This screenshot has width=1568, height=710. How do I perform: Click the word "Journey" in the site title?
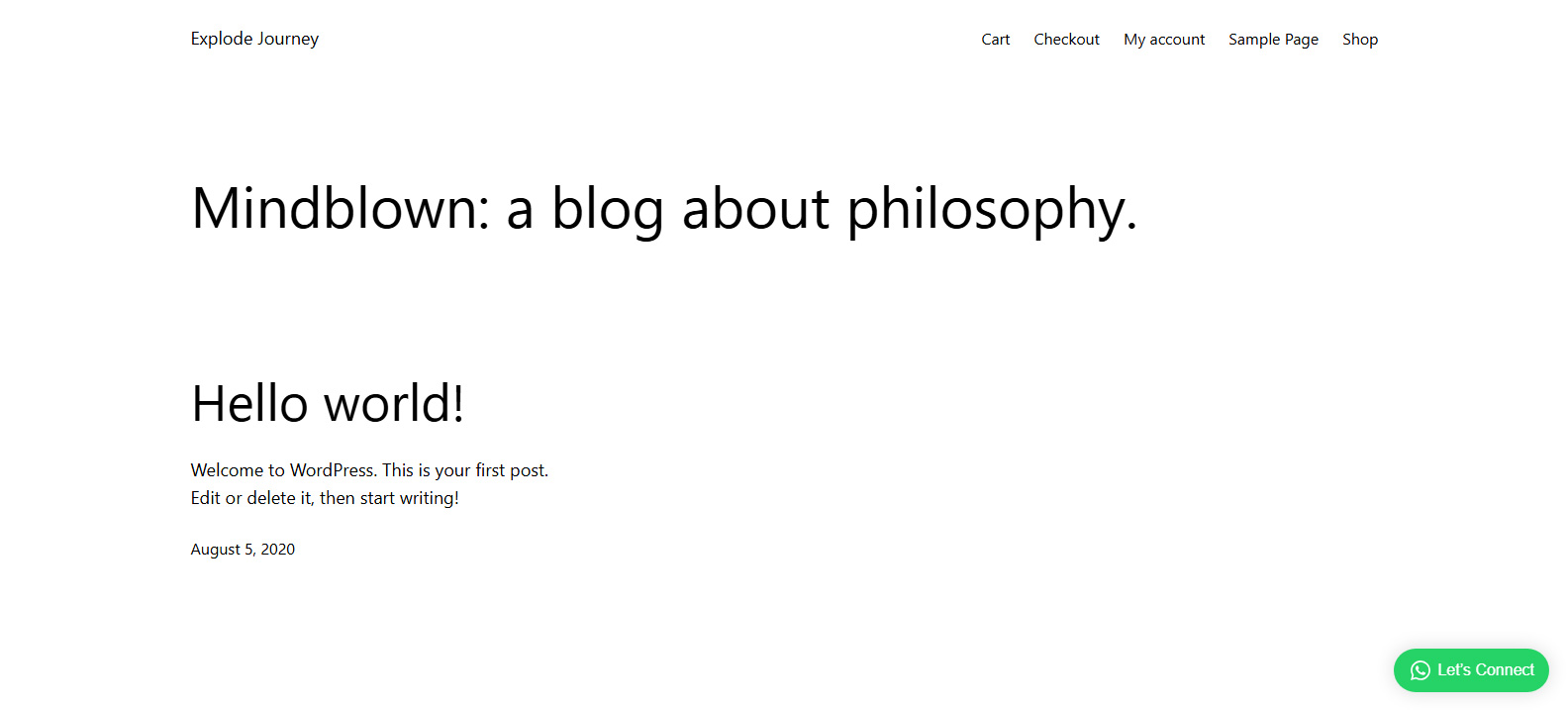pyautogui.click(x=288, y=39)
